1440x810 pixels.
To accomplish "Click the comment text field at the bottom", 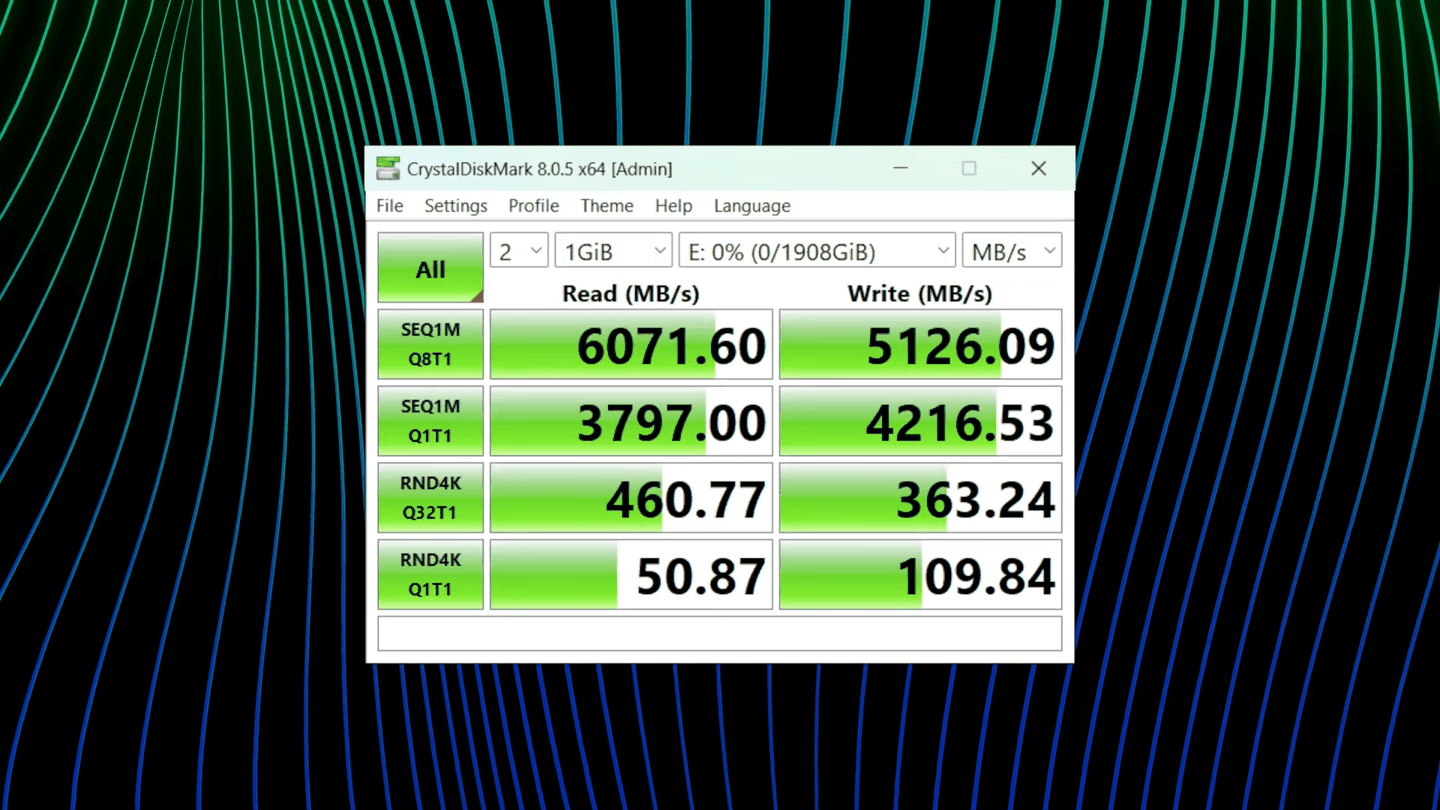I will 718,633.
